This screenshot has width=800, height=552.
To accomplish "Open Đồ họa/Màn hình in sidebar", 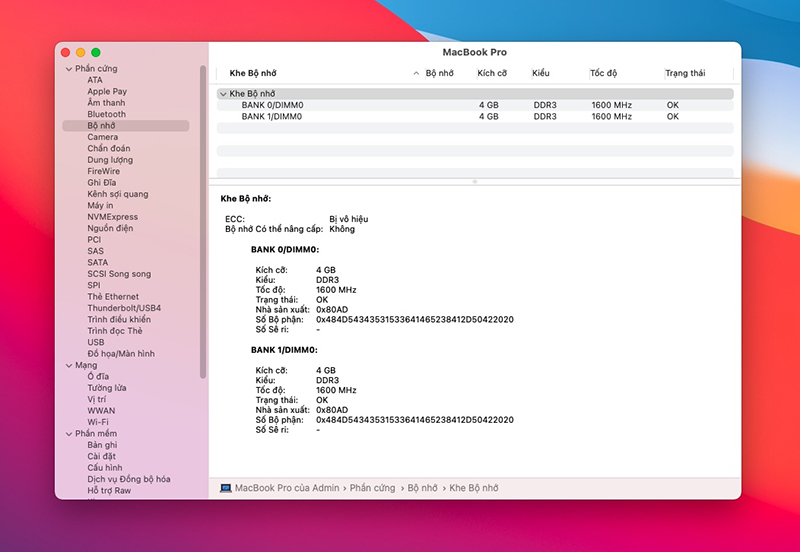I will pyautogui.click(x=121, y=354).
